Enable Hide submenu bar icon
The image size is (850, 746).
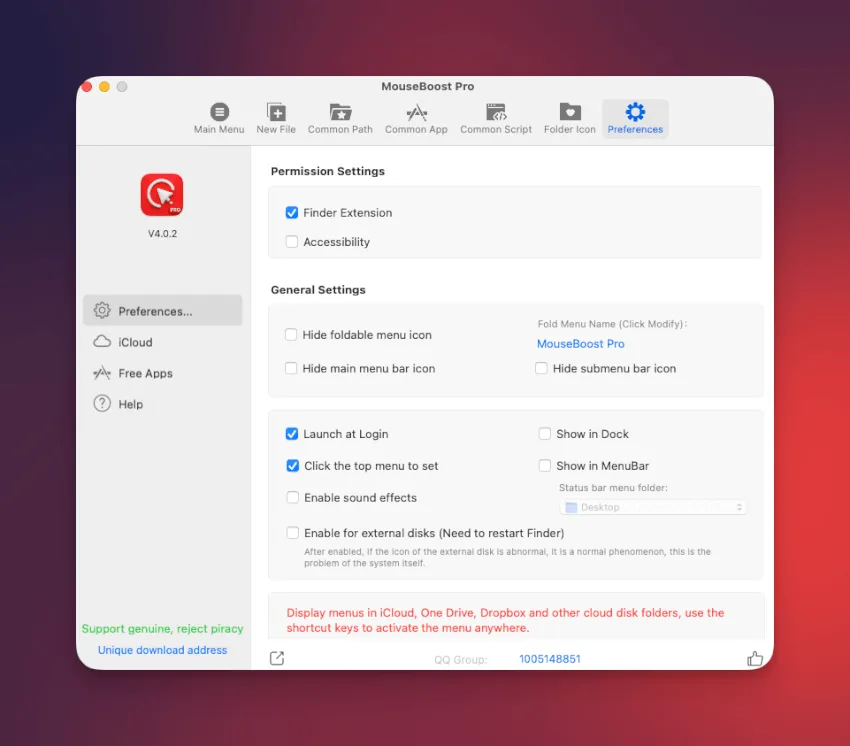pyautogui.click(x=541, y=368)
